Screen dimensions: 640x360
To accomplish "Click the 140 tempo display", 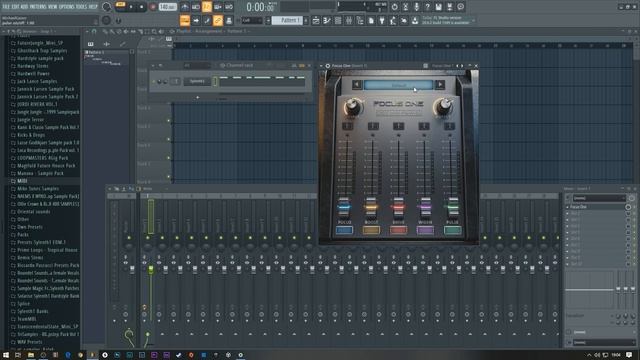I will click(x=167, y=7).
